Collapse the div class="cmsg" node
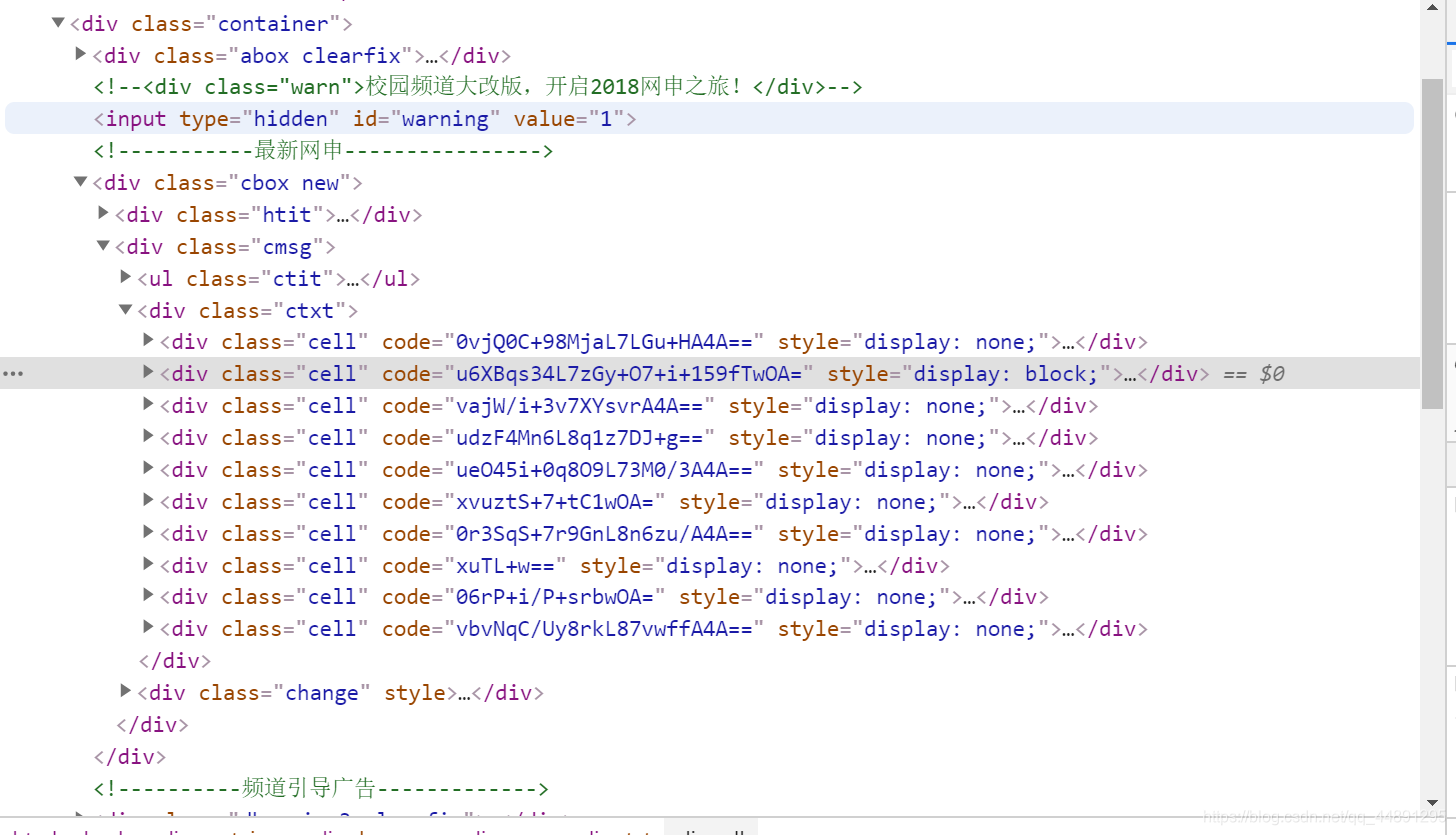The image size is (1456, 835). [104, 245]
